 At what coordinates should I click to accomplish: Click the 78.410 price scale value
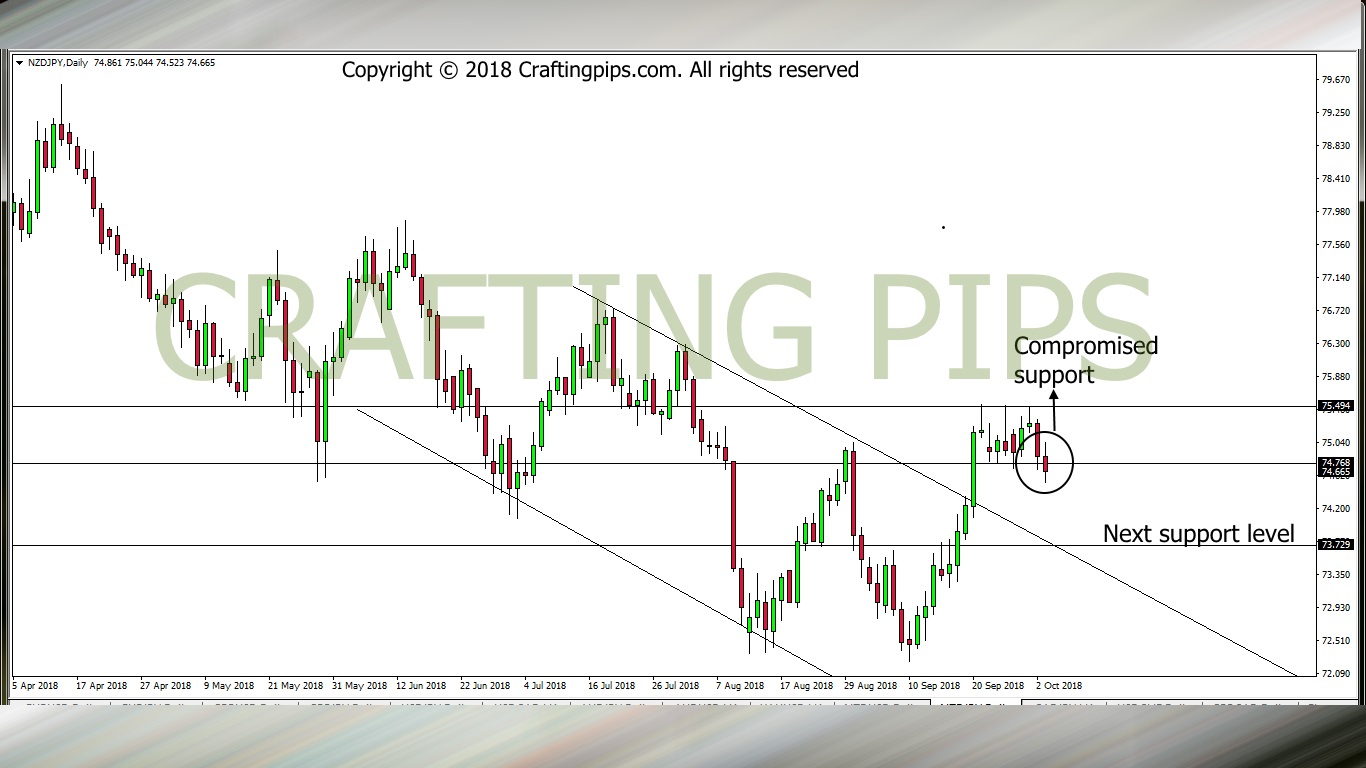coord(1336,179)
